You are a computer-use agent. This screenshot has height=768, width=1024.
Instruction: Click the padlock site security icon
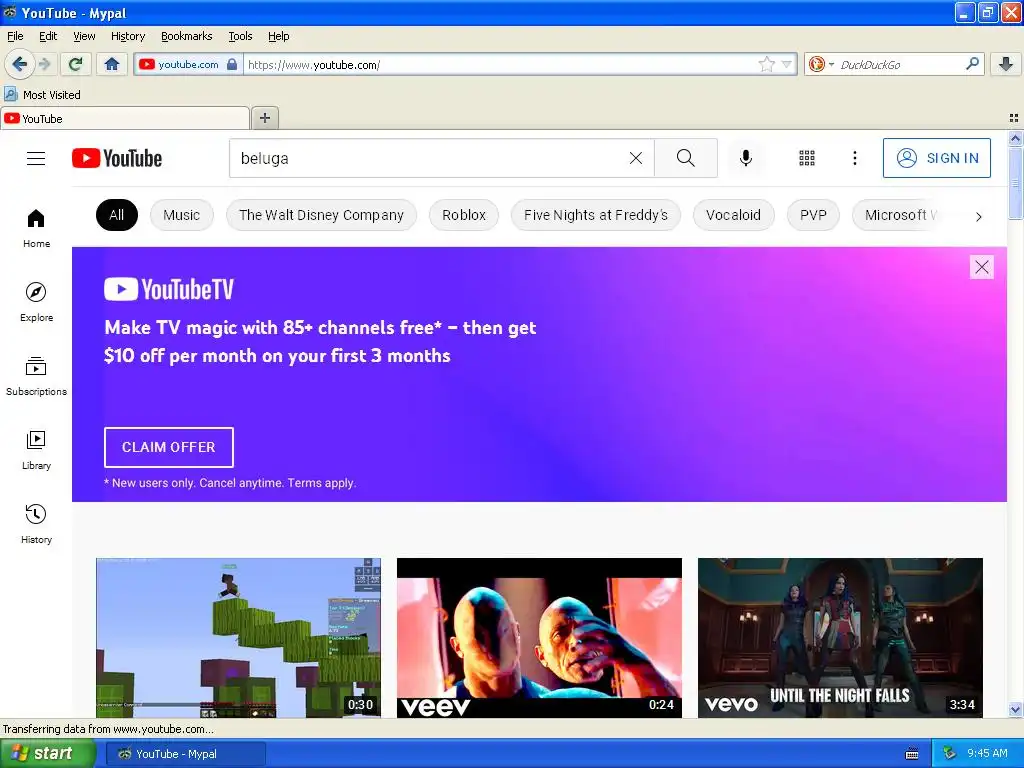tap(232, 64)
